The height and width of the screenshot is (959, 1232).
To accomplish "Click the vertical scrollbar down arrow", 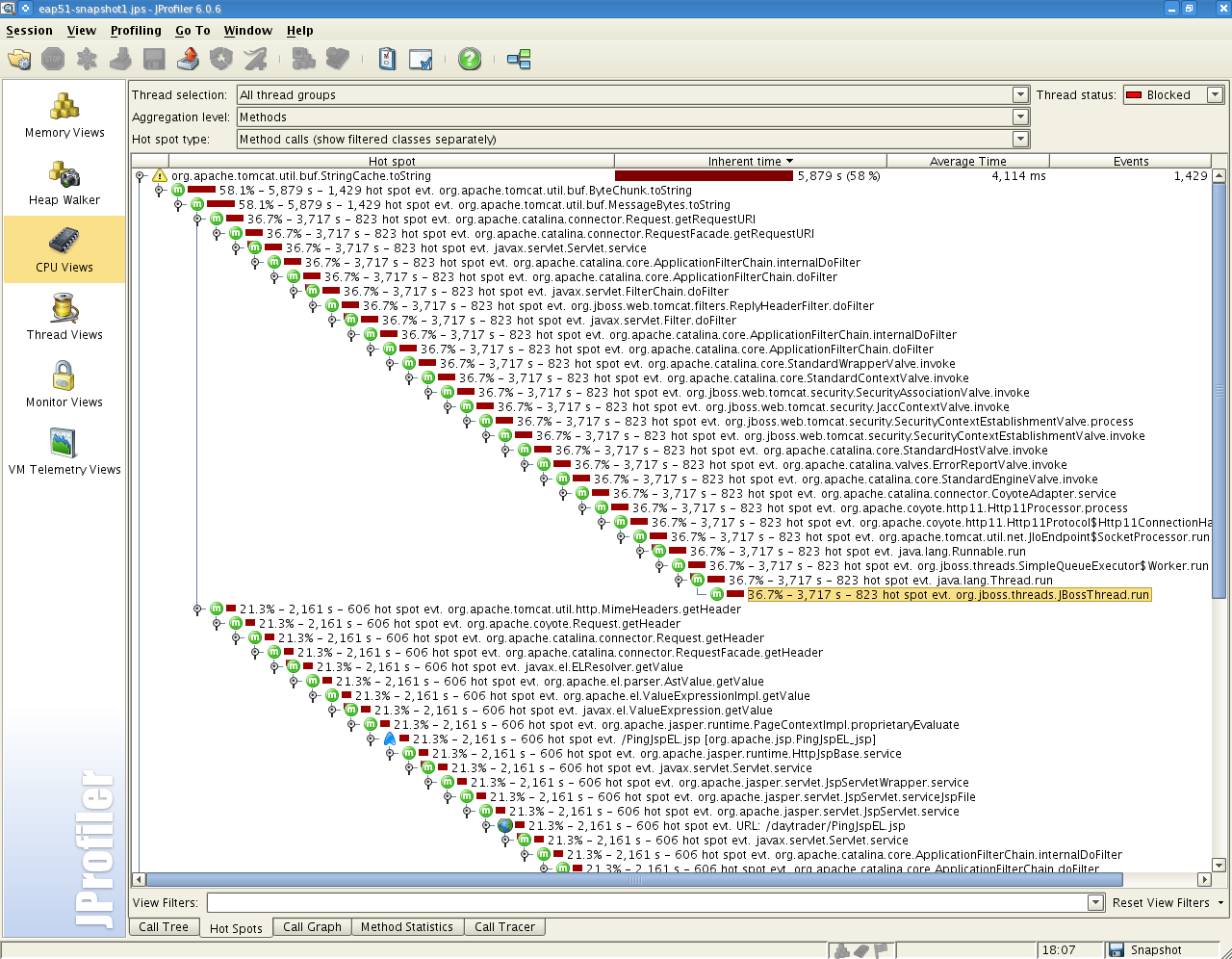I will 1219,865.
